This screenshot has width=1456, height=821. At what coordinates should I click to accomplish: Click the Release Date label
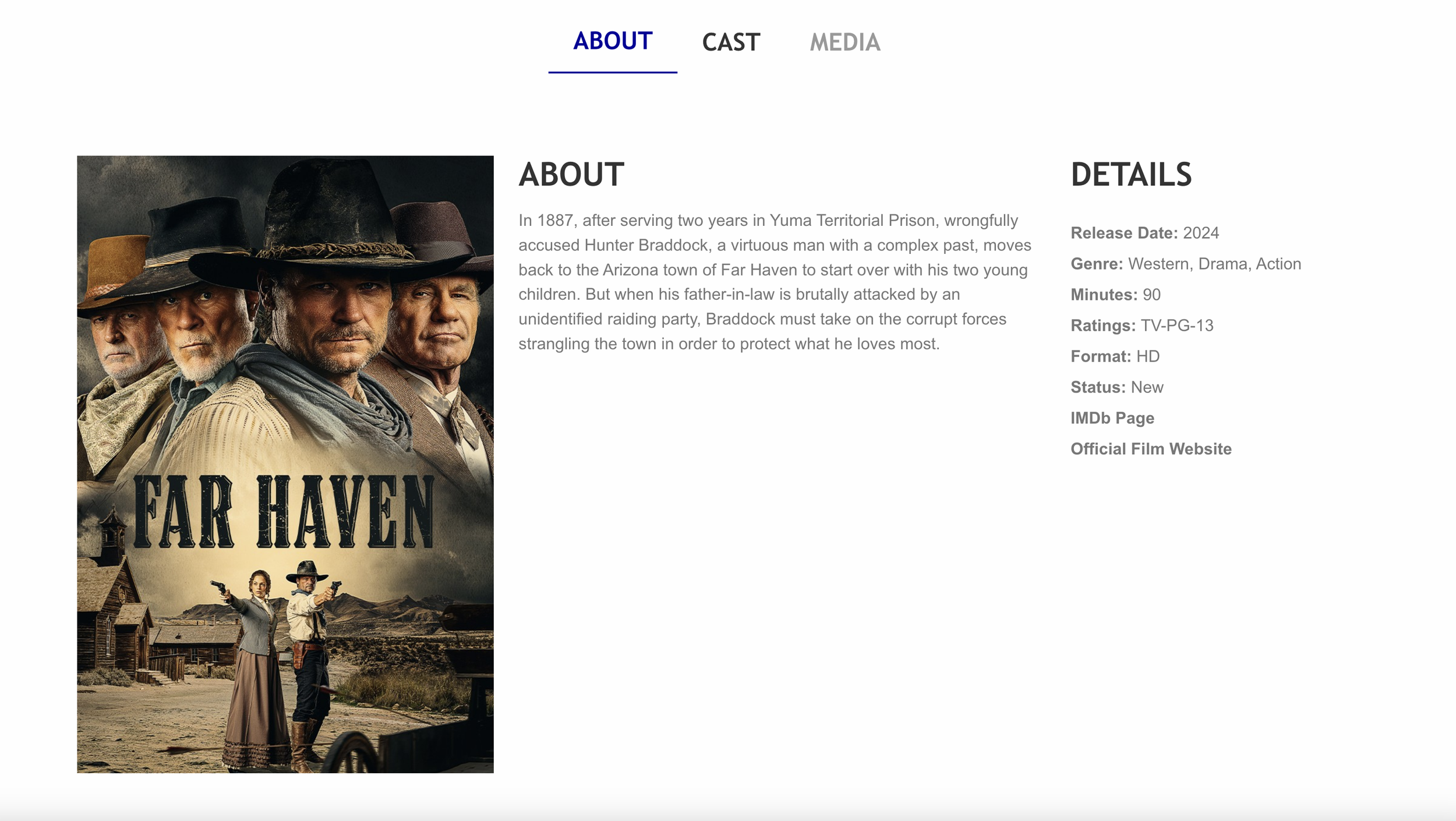[x=1123, y=233]
